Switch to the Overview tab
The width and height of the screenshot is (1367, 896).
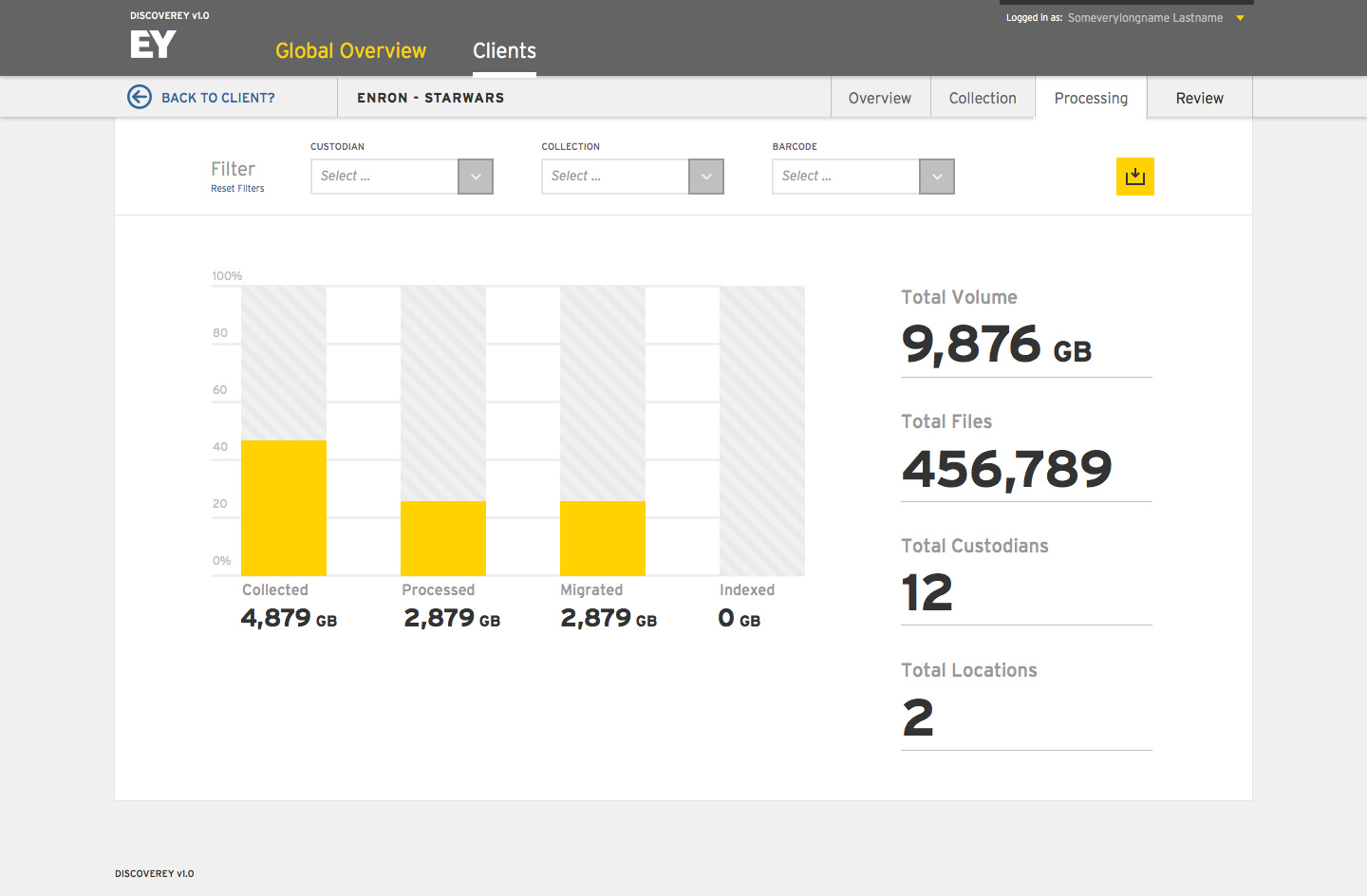point(879,98)
